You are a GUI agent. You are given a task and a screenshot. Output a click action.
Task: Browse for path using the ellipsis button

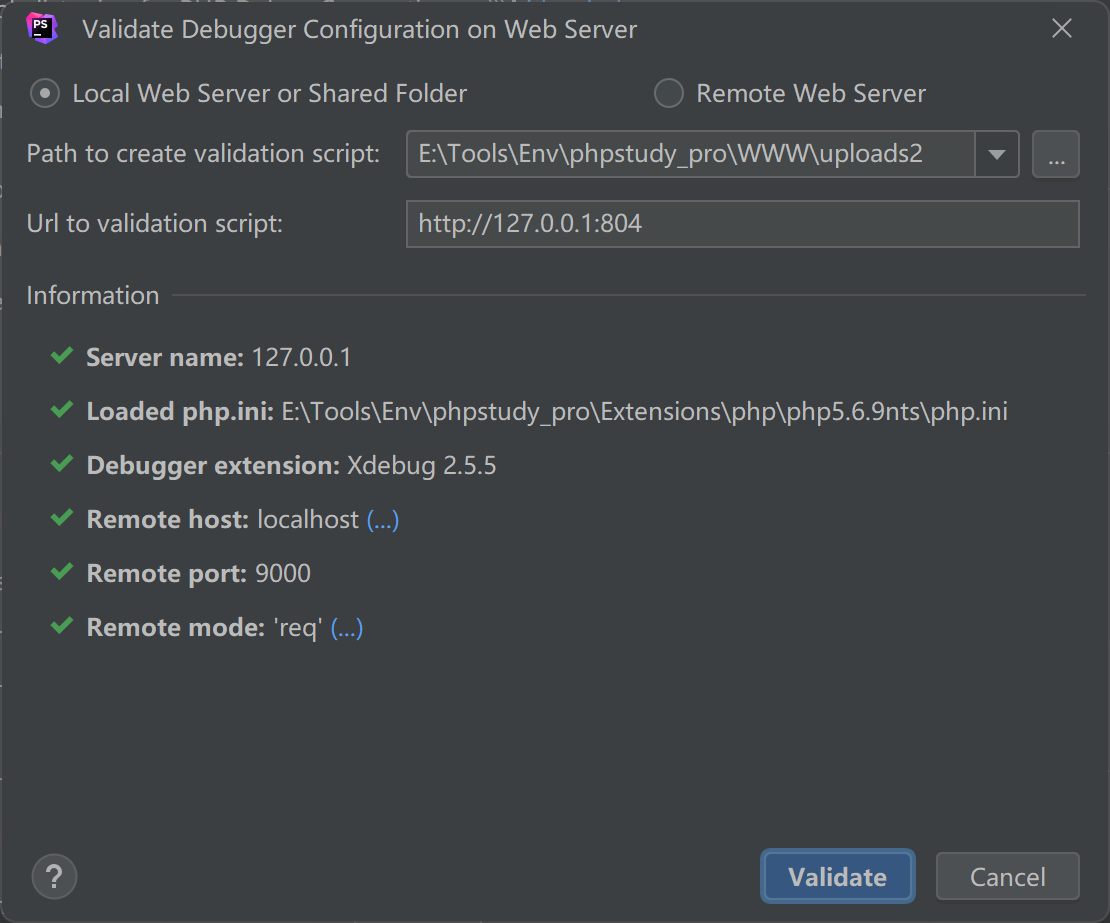pos(1055,154)
